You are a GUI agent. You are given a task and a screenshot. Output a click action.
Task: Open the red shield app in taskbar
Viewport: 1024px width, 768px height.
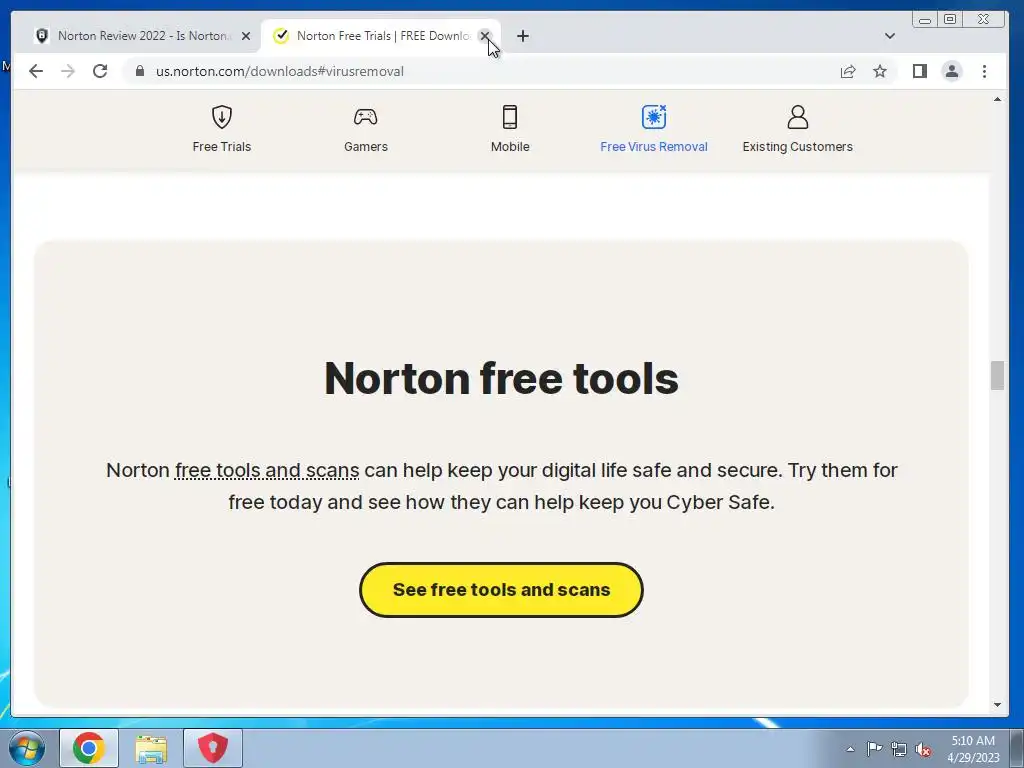click(213, 748)
